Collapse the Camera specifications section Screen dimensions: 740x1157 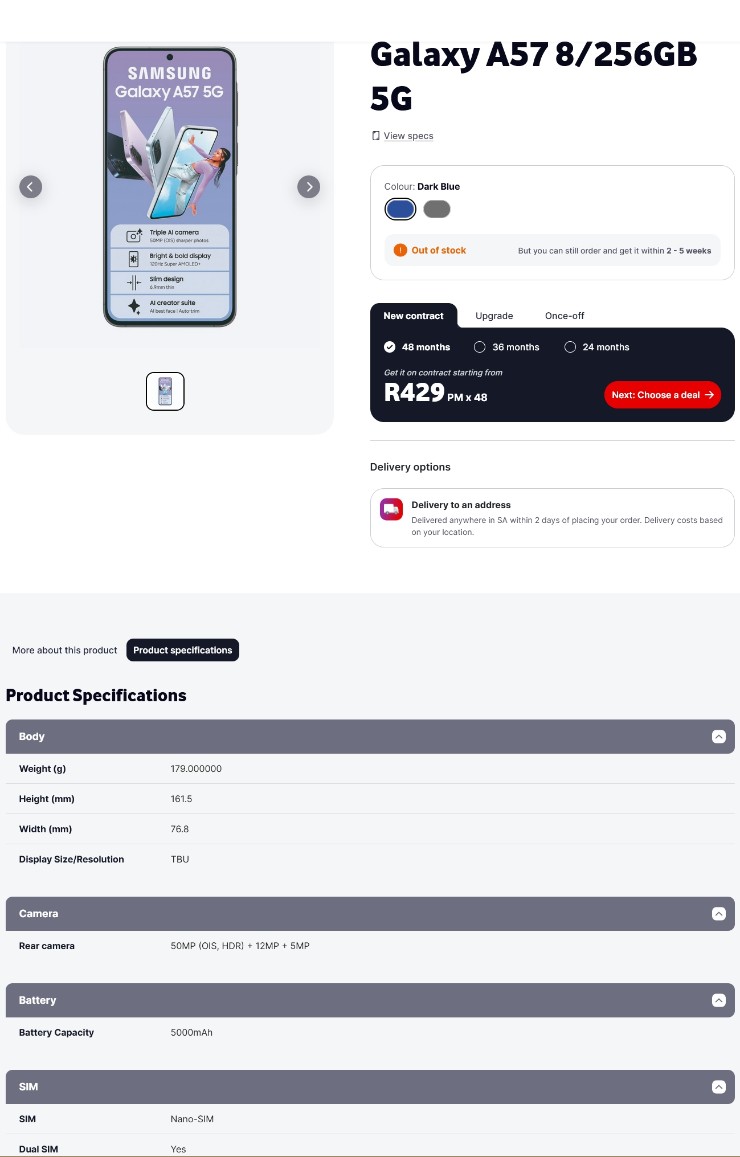tap(719, 913)
